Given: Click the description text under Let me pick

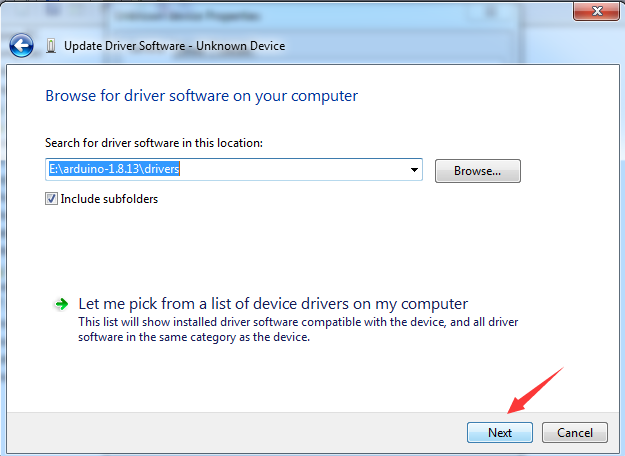Looking at the screenshot, I should point(298,330).
